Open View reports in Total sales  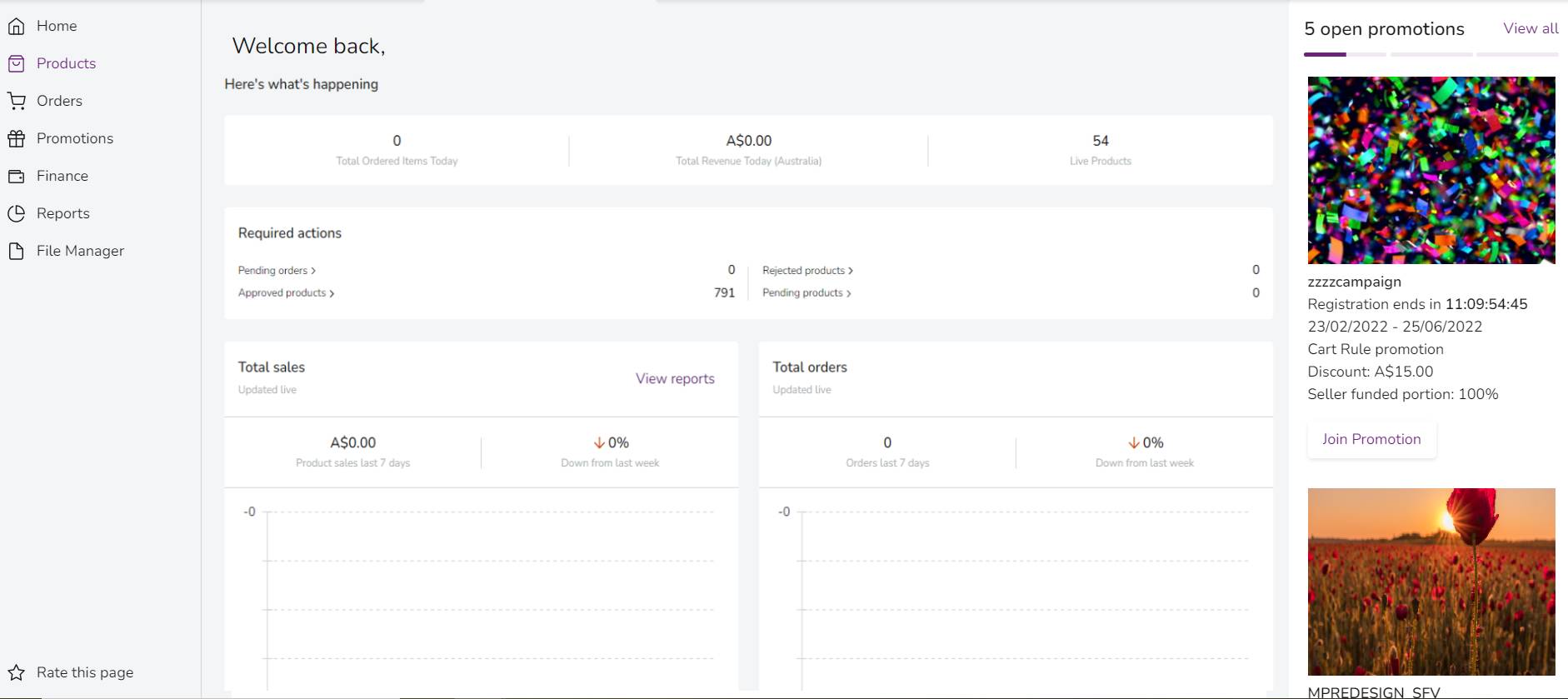point(675,378)
